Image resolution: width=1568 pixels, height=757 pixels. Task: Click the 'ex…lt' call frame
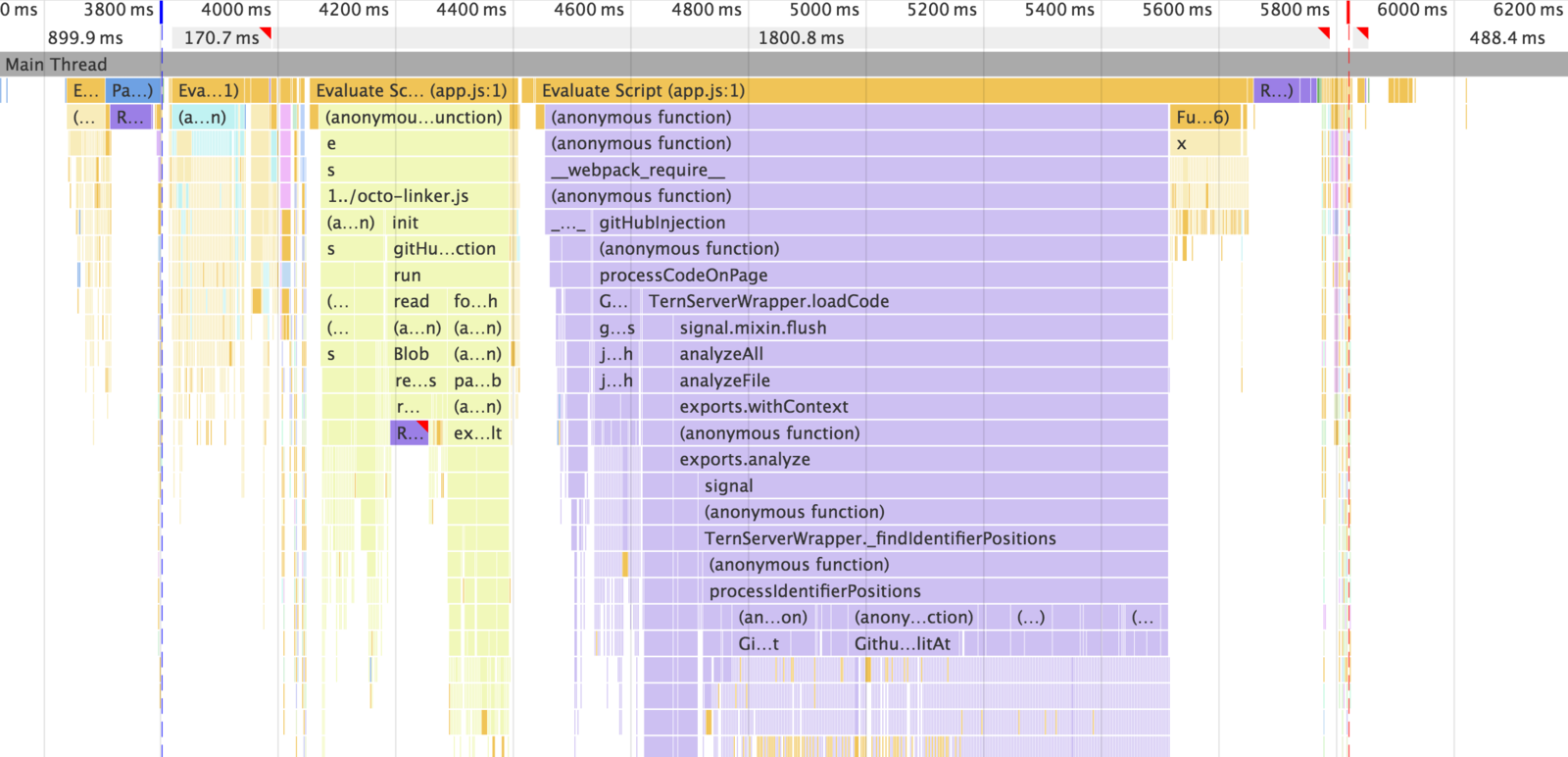478,433
